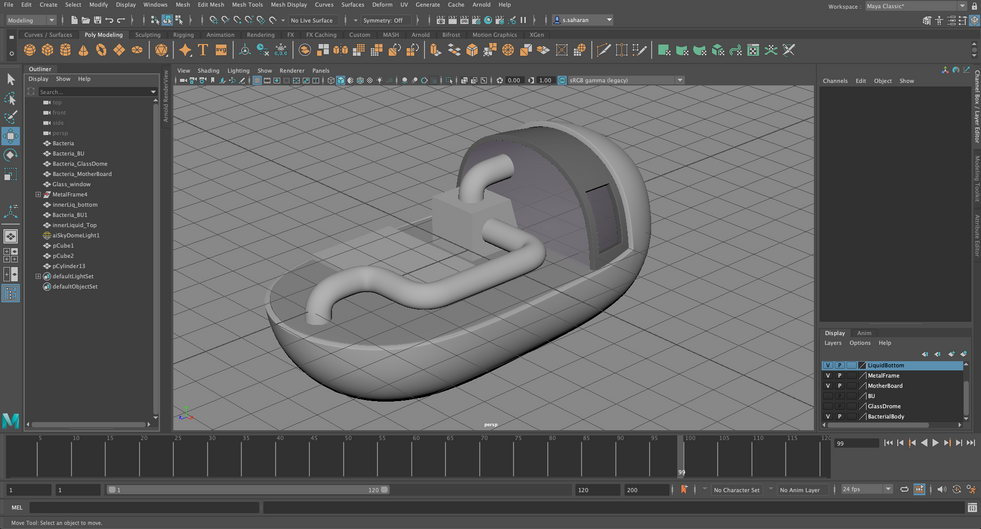Click move layer up icon
This screenshot has height=529, width=981.
tap(925, 354)
